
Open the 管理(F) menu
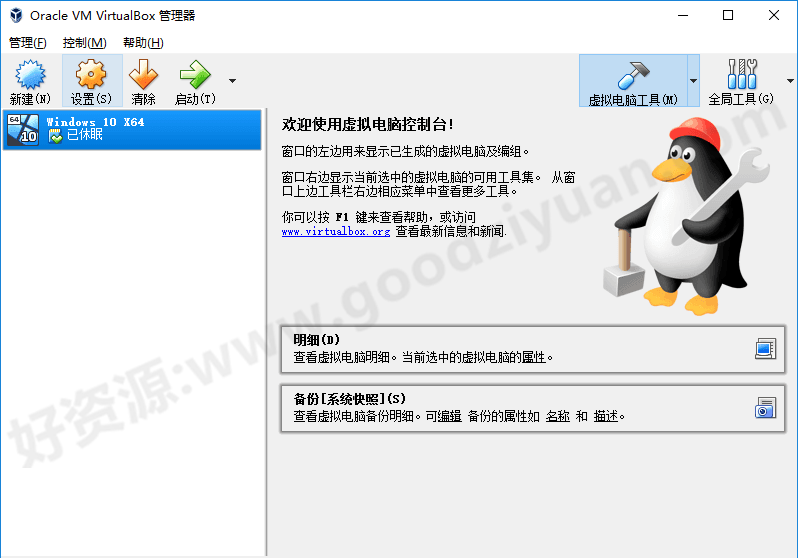(x=28, y=43)
